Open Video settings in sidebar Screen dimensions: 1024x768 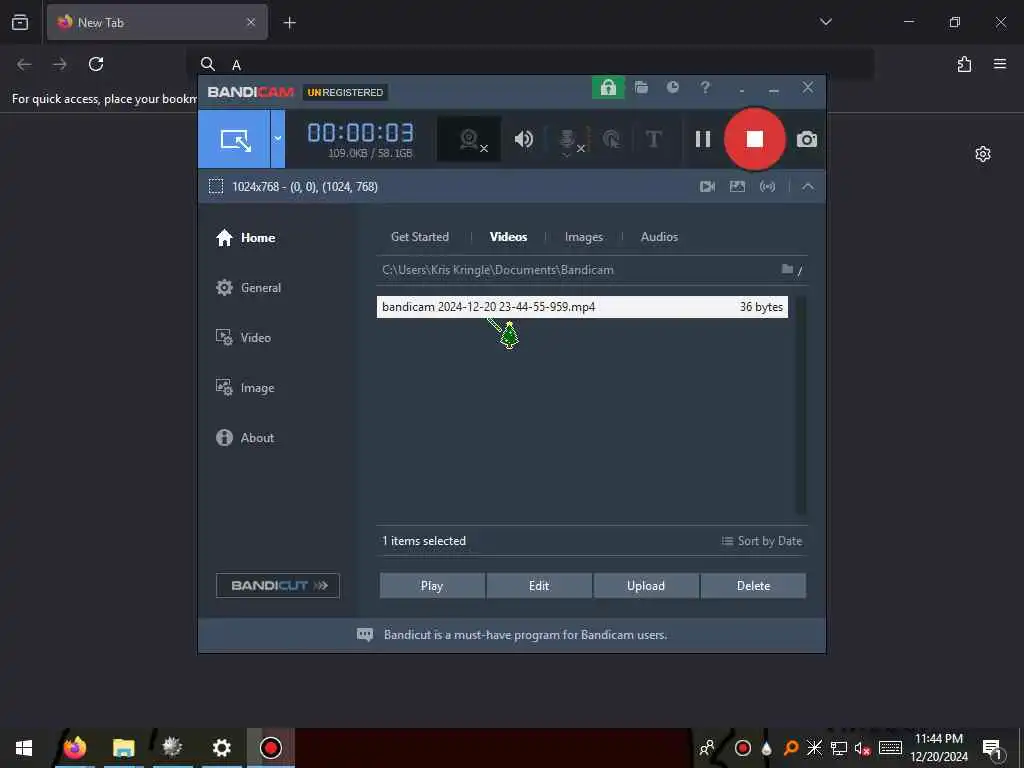point(243,338)
